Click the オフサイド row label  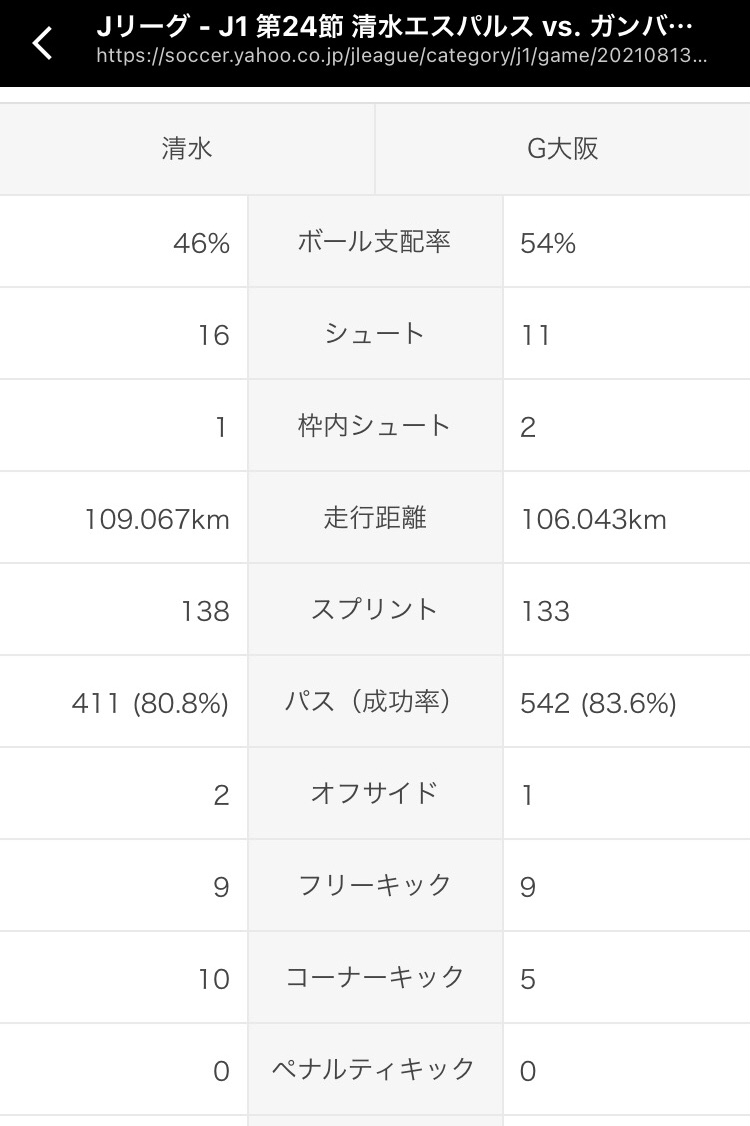point(375,794)
